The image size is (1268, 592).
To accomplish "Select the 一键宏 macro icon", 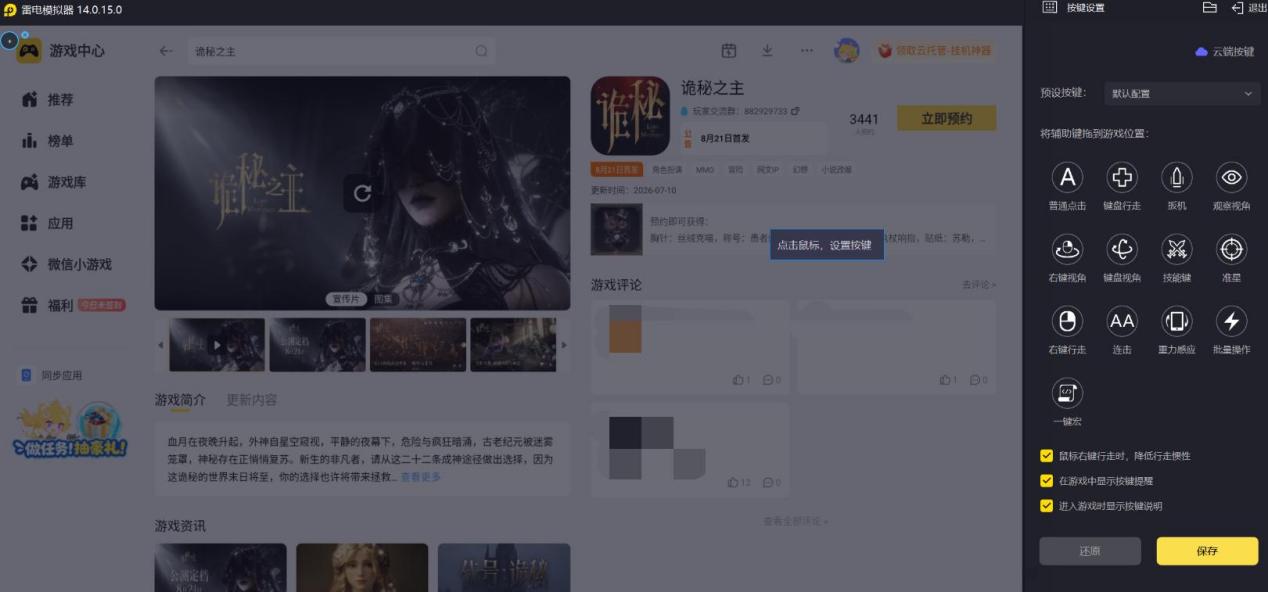I will point(1067,392).
